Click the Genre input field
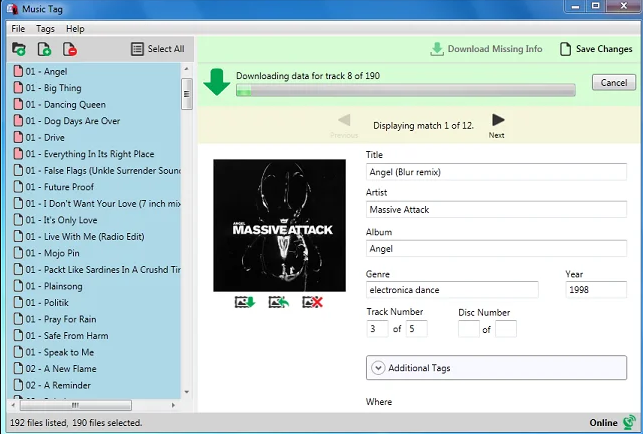The image size is (643, 434). click(452, 290)
